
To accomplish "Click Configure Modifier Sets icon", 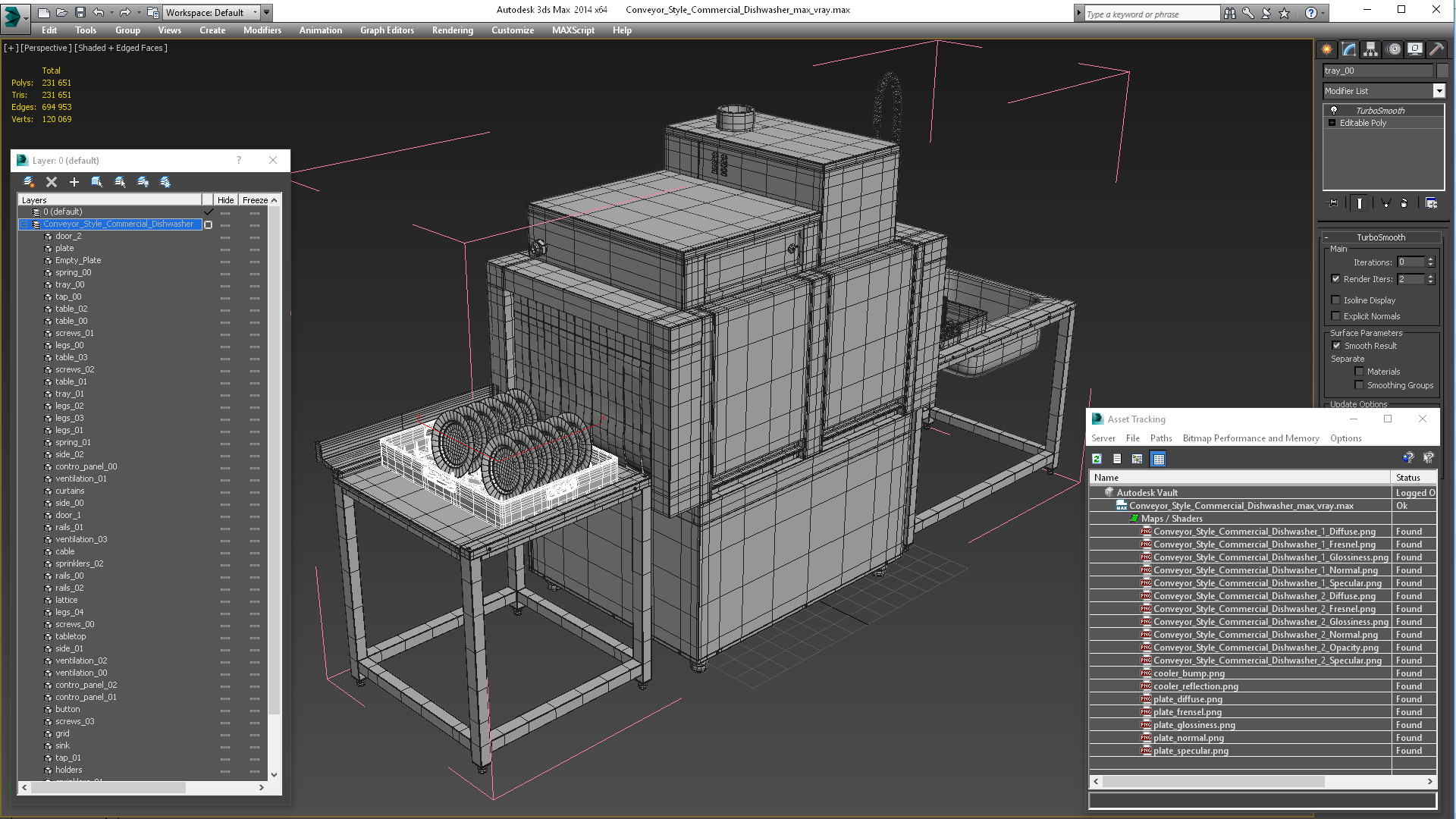I will click(1431, 203).
